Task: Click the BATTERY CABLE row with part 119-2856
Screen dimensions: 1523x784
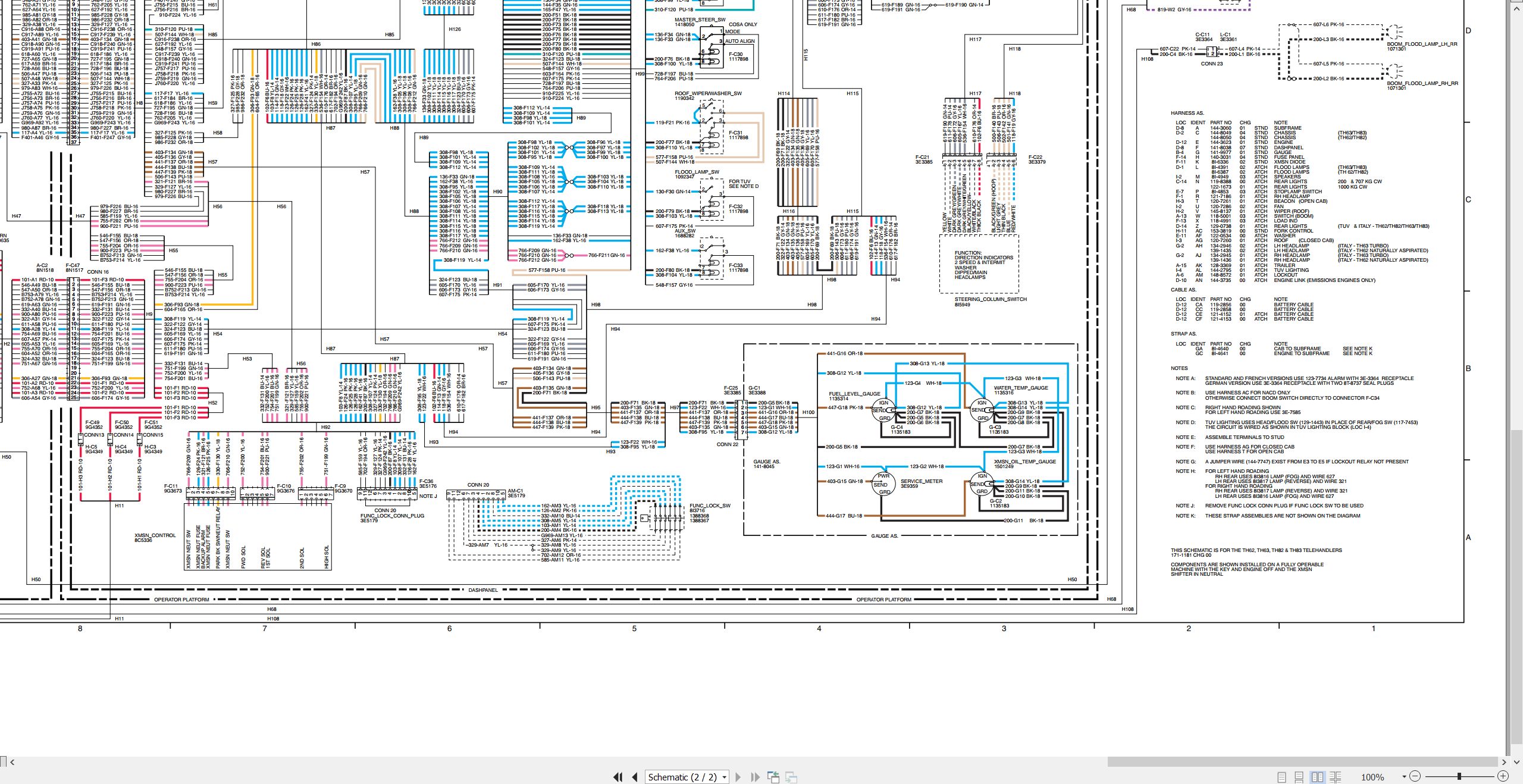Action: pyautogui.click(x=1244, y=305)
